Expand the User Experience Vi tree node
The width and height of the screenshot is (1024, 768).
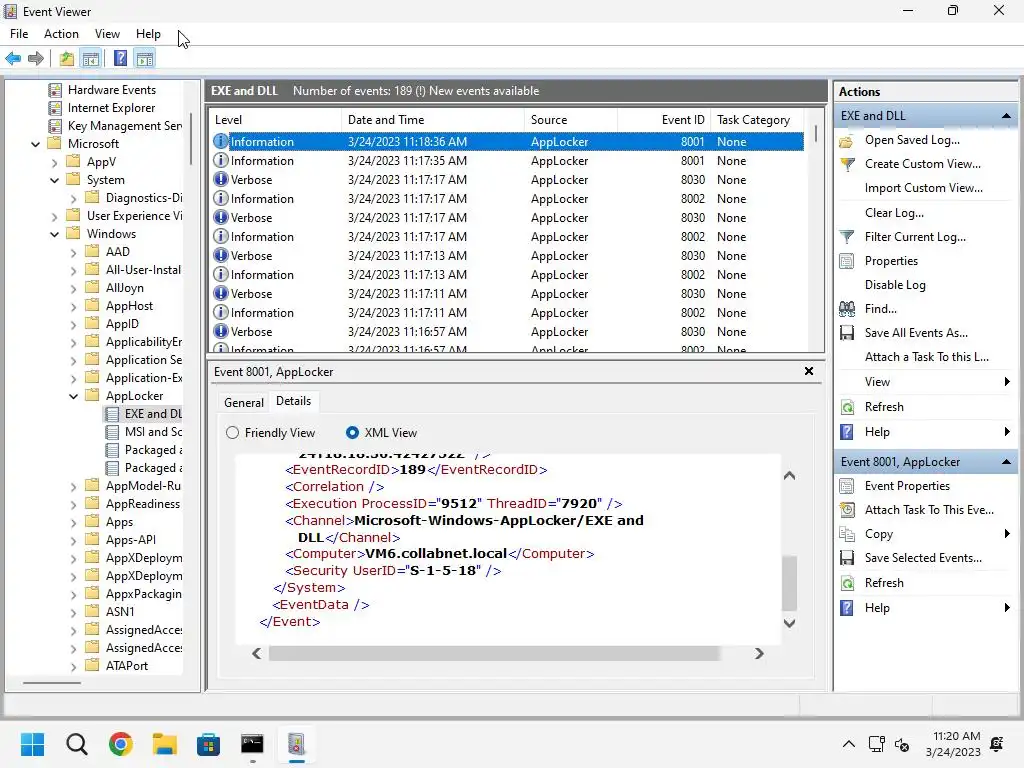point(55,217)
